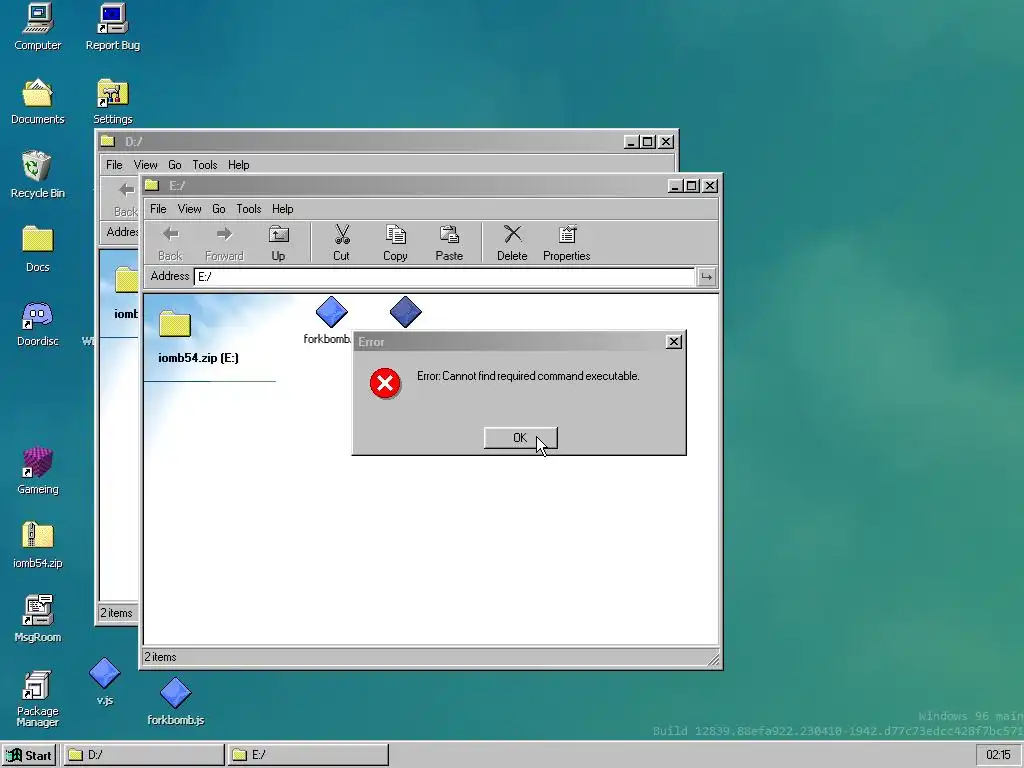Launch the Settings shortcut

click(x=112, y=101)
